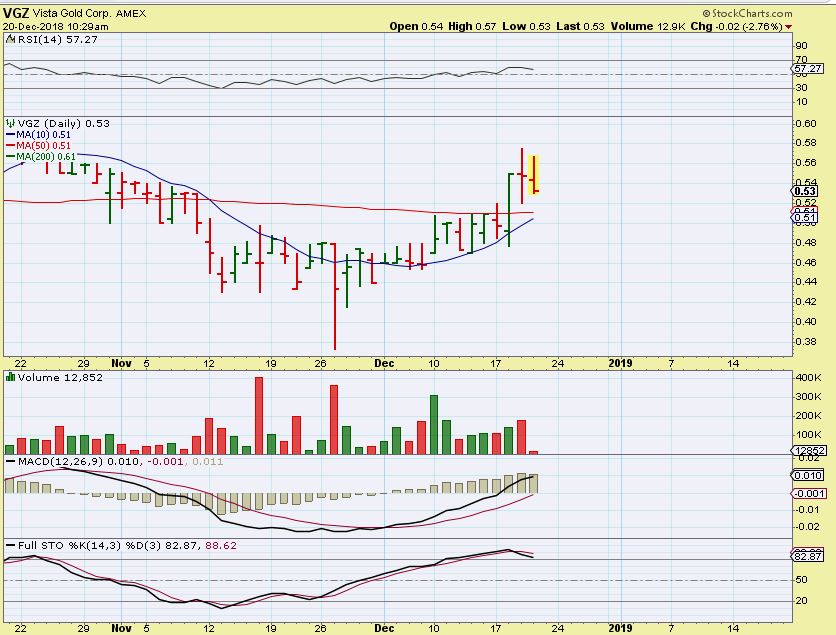
Task: Click the RSI panel icon beside RSI(14)
Action: (x=11, y=39)
